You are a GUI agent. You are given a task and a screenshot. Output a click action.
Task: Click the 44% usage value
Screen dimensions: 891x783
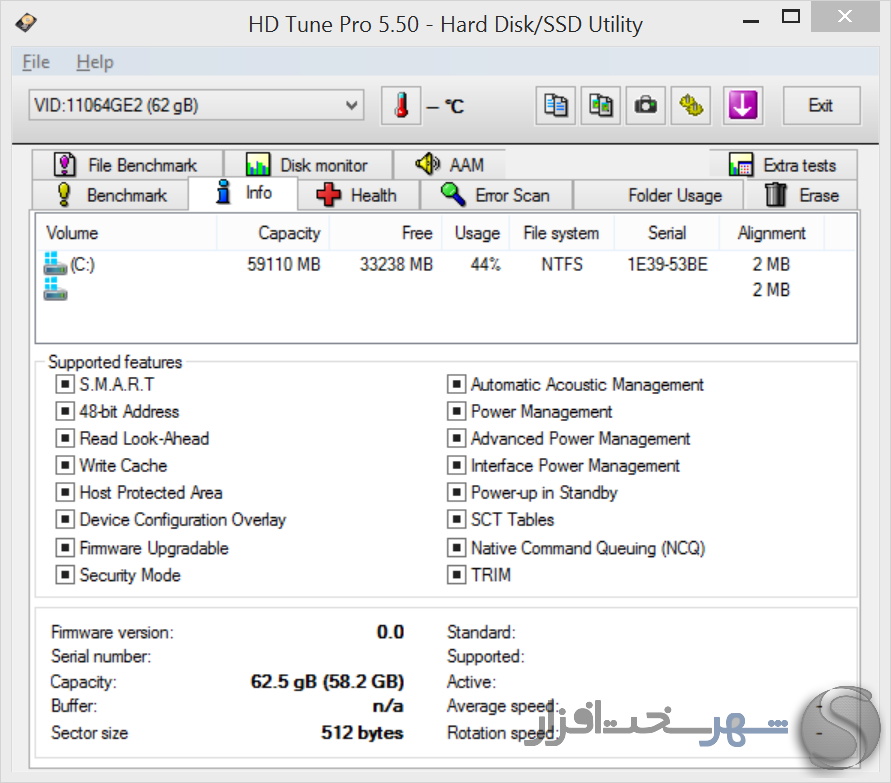pyautogui.click(x=485, y=264)
